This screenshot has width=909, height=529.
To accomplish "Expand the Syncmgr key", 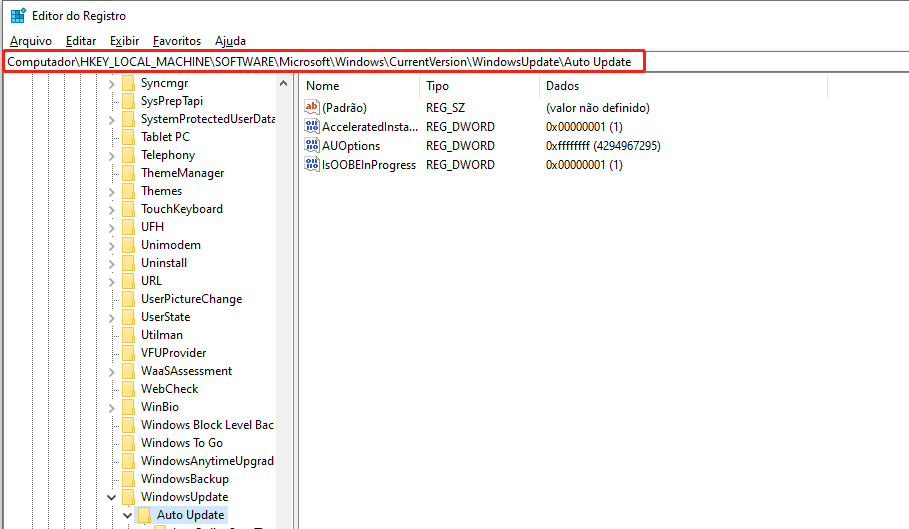I will tap(111, 84).
